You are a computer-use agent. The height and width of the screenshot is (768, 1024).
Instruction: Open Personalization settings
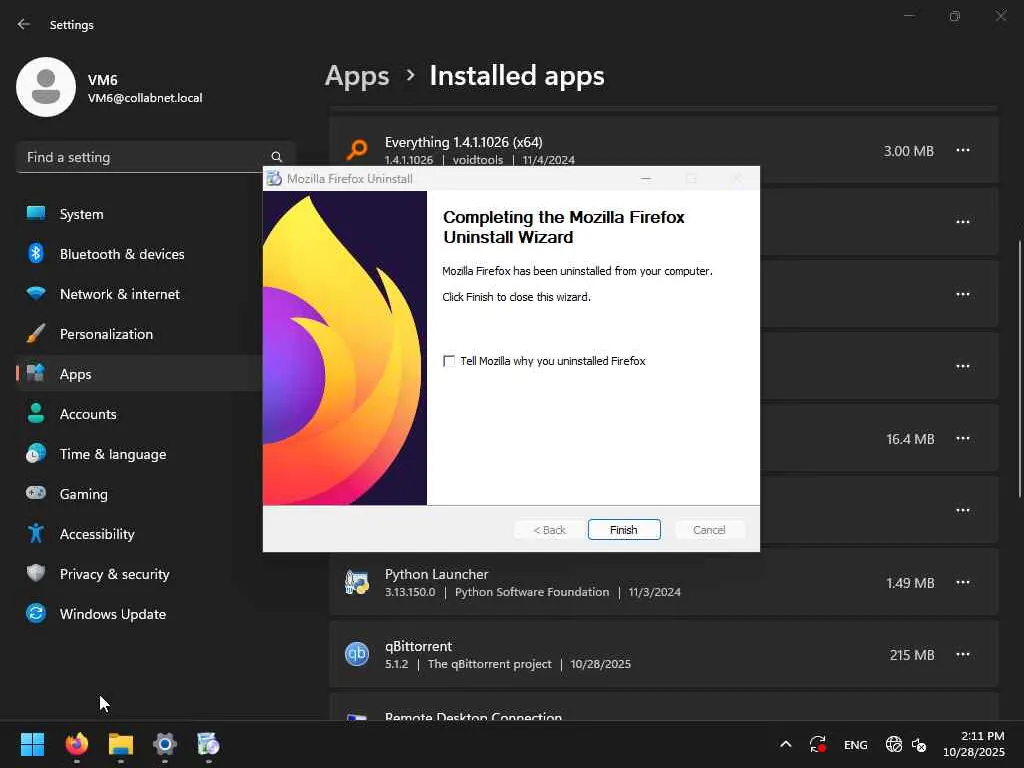pos(140,334)
